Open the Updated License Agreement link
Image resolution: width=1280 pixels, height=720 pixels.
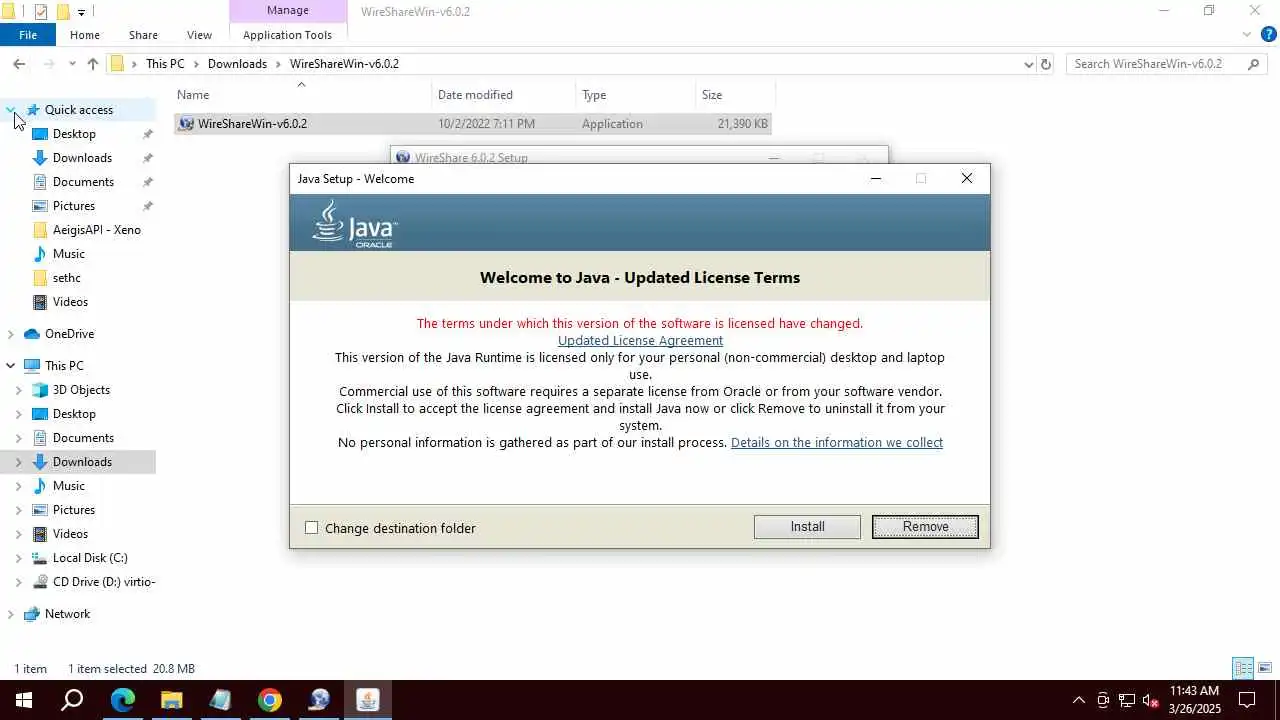pos(640,340)
